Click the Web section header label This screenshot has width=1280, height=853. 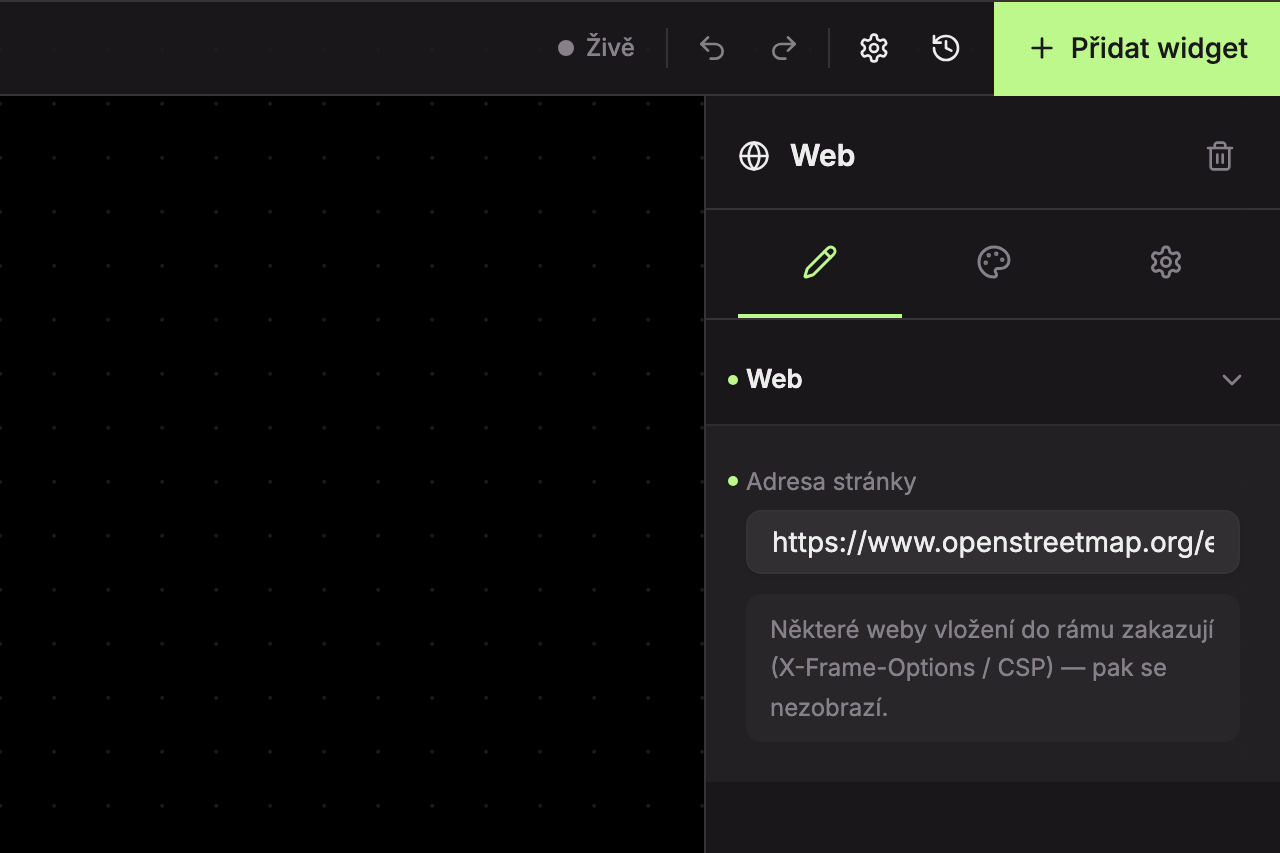774,380
